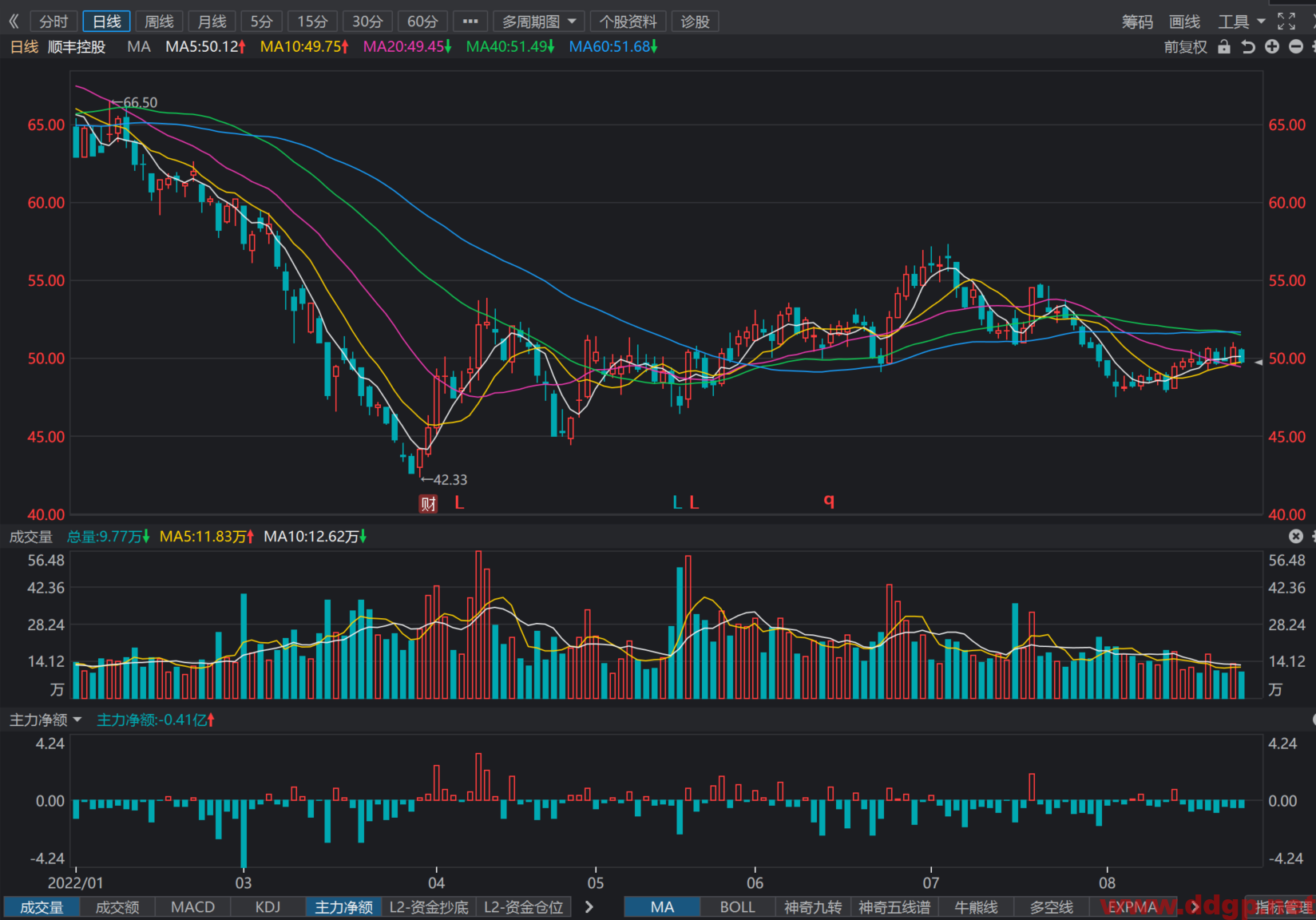
Task: Zoom in with the plus circle icon
Action: pos(1272,47)
